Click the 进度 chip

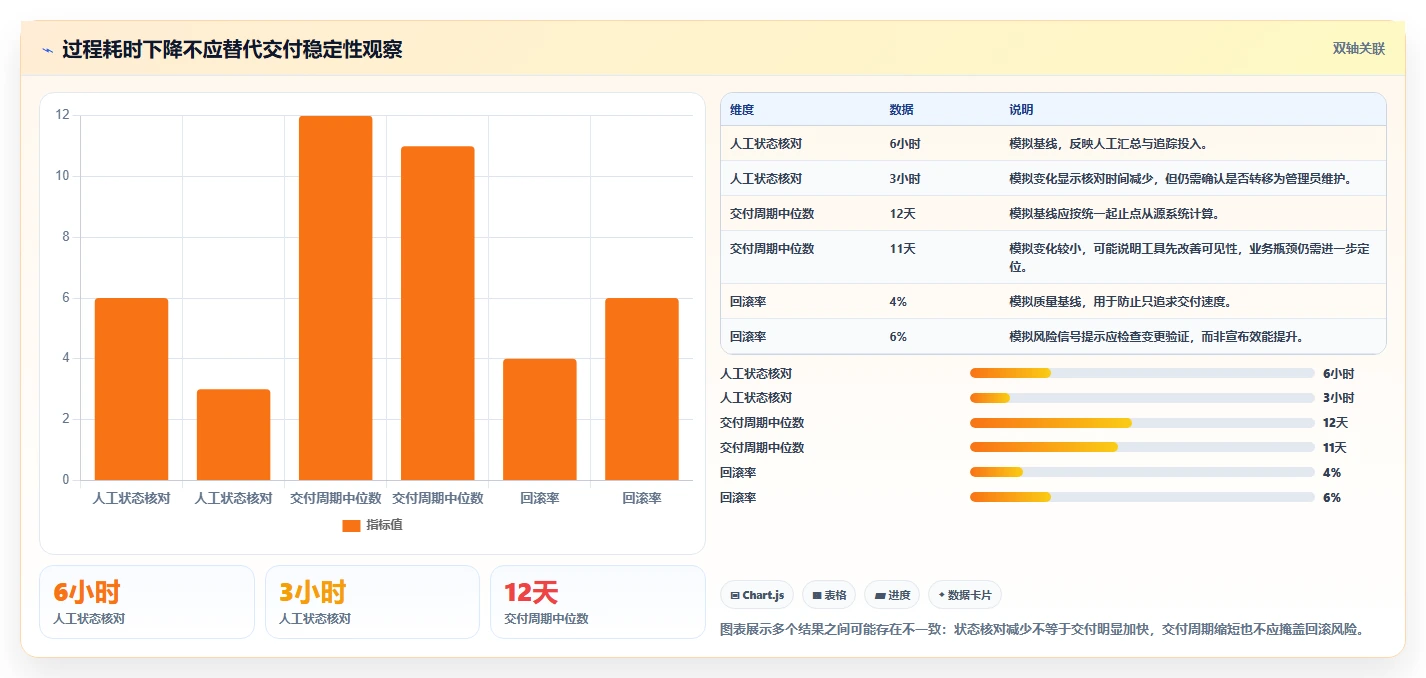pyautogui.click(x=892, y=595)
